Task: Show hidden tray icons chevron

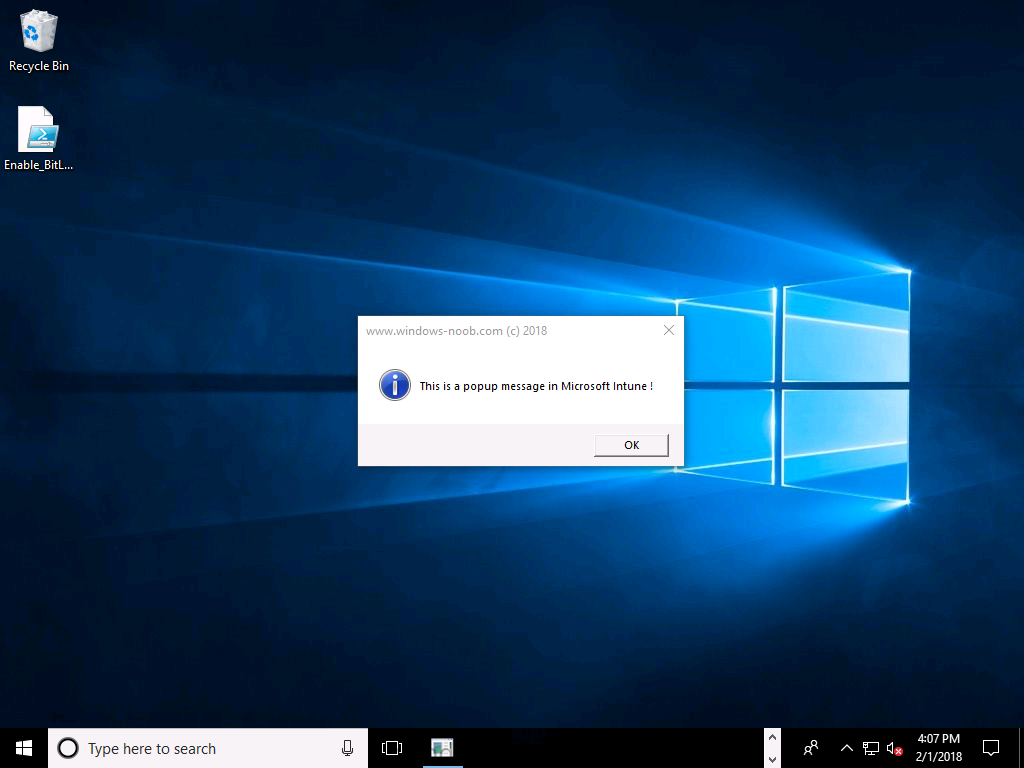Action: click(x=846, y=748)
